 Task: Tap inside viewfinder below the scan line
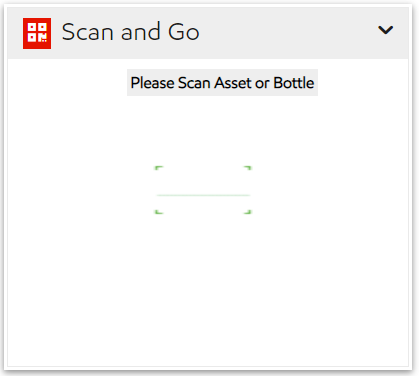pyautogui.click(x=203, y=203)
